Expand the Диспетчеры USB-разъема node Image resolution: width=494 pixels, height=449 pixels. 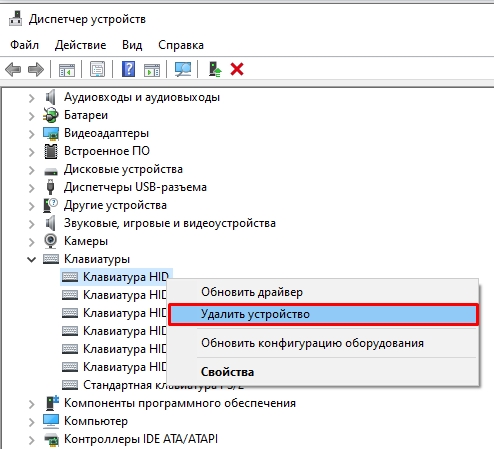32,188
